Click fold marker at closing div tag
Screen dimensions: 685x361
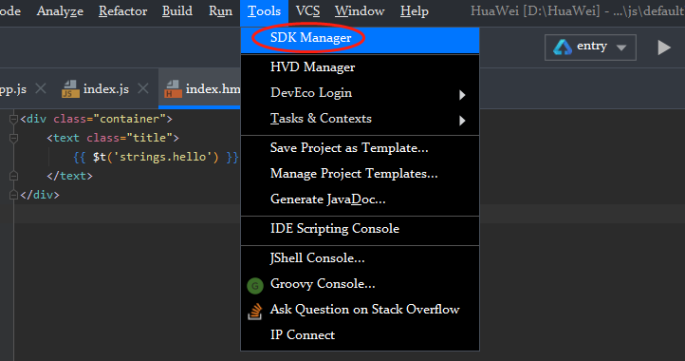14,195
